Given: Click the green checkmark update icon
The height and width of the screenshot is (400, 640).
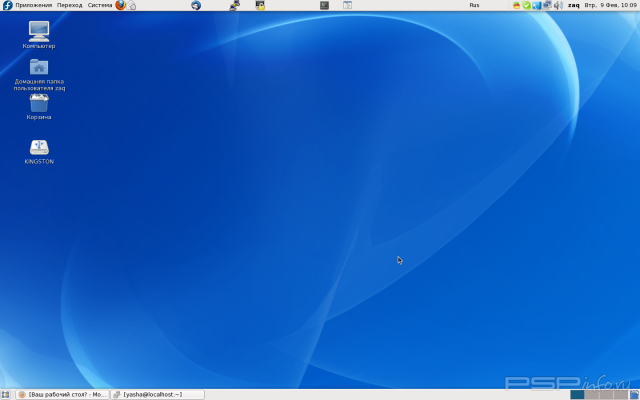Looking at the screenshot, I should [527, 5].
